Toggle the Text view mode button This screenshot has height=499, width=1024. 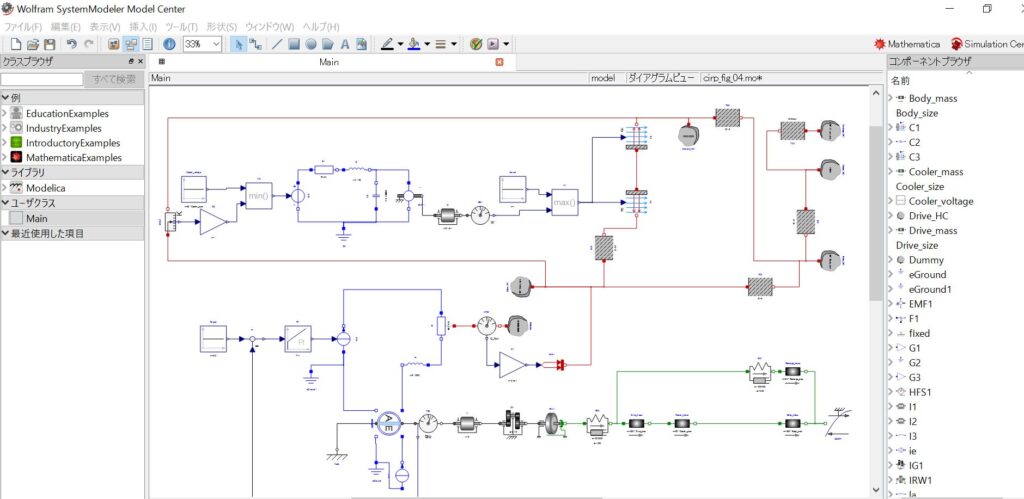[x=147, y=44]
